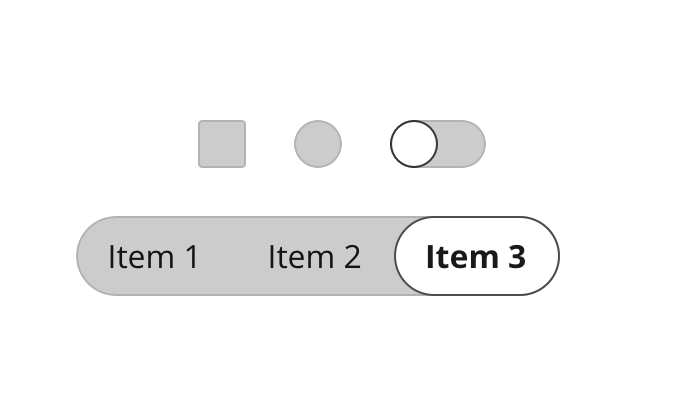Screen dimensions: 684x400
Task: Mark the unchecked gray checkbox
Action: tap(222, 144)
